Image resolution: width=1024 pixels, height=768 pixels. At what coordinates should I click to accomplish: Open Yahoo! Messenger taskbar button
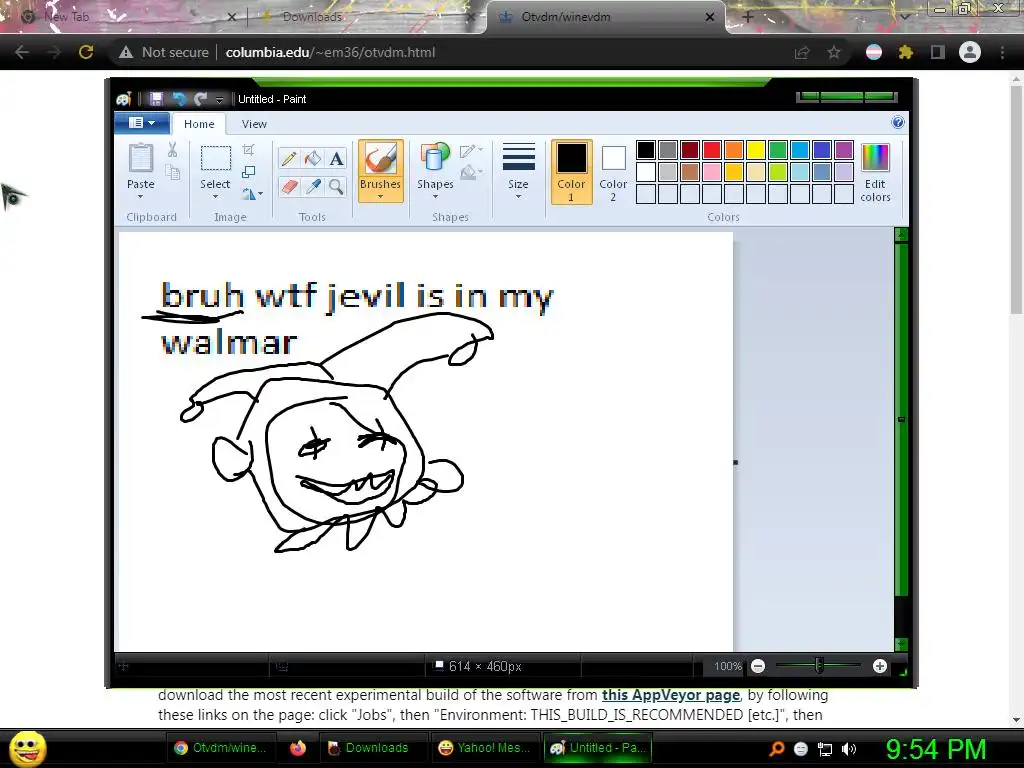[487, 748]
